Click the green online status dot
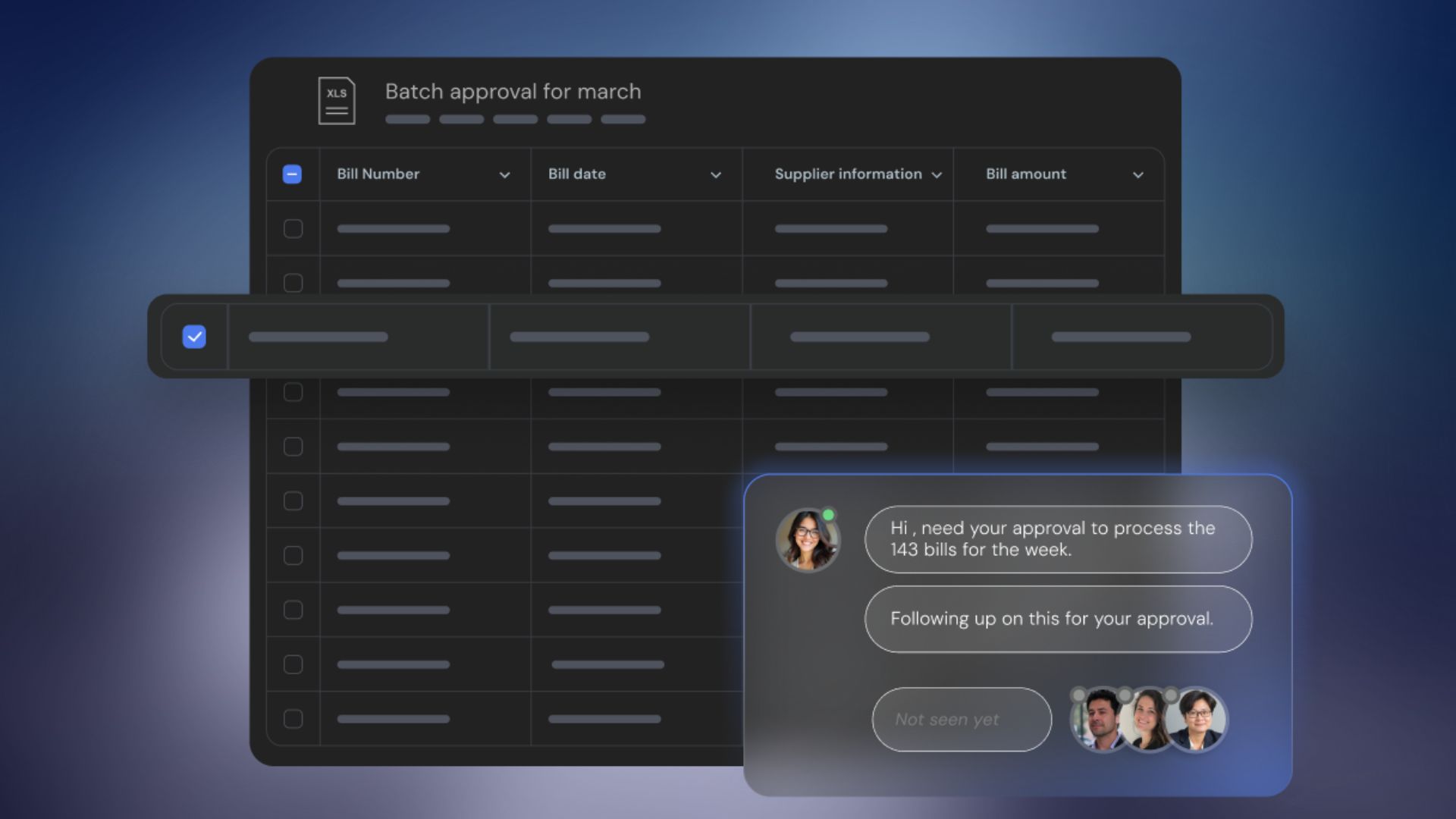The height and width of the screenshot is (819, 1456). point(828,515)
